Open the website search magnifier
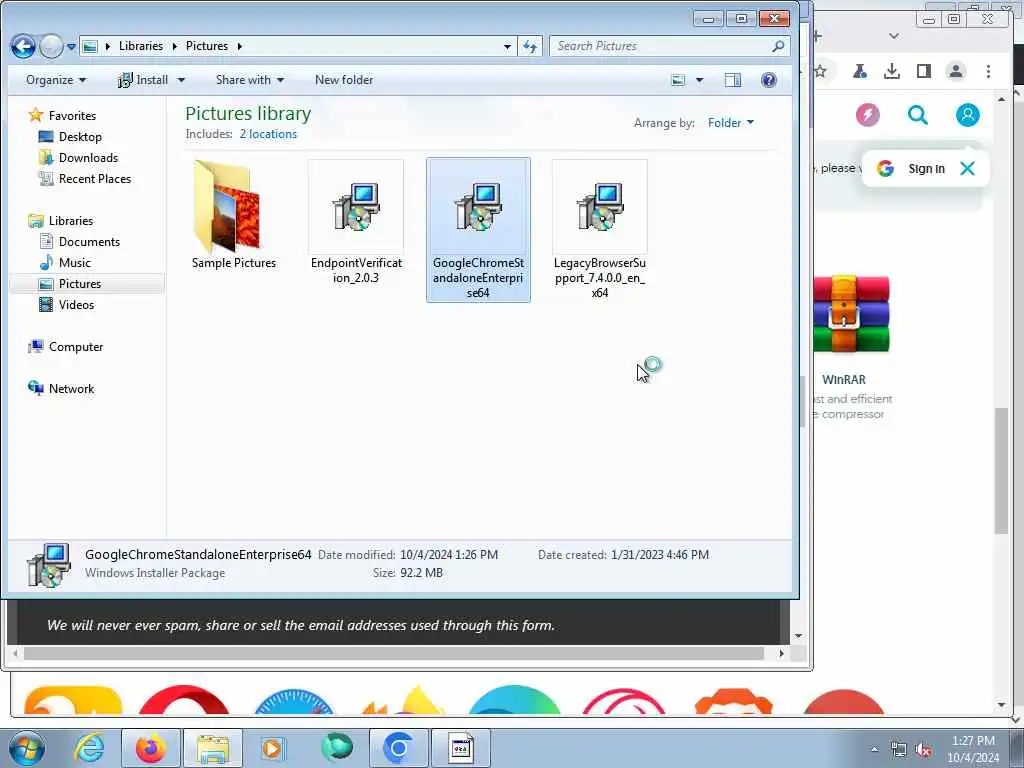 pos(918,115)
